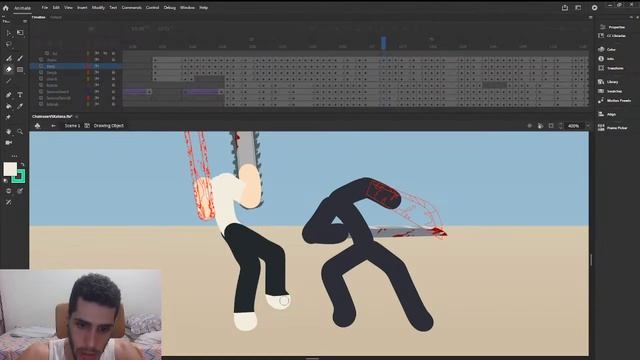Screen dimensions: 640x360
Task: Pick the green stroke color swatch
Action: point(19,177)
